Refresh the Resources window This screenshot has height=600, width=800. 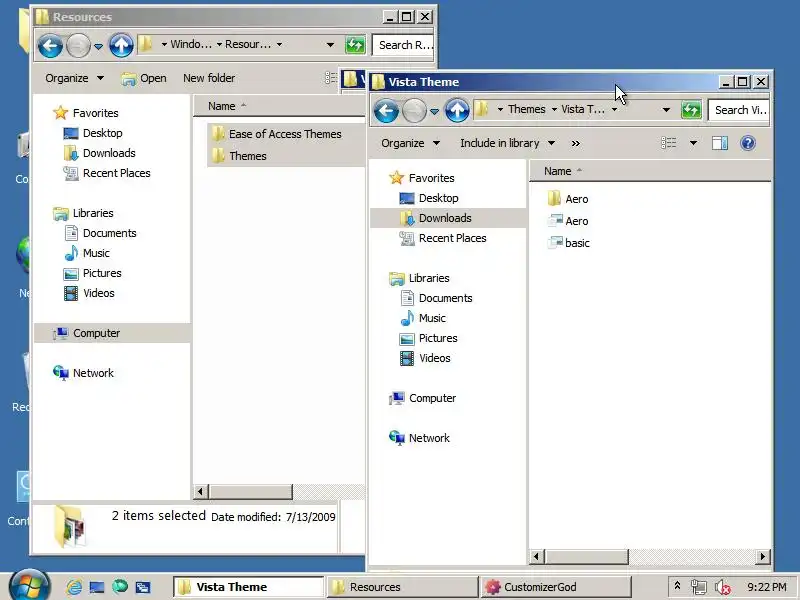(x=355, y=45)
